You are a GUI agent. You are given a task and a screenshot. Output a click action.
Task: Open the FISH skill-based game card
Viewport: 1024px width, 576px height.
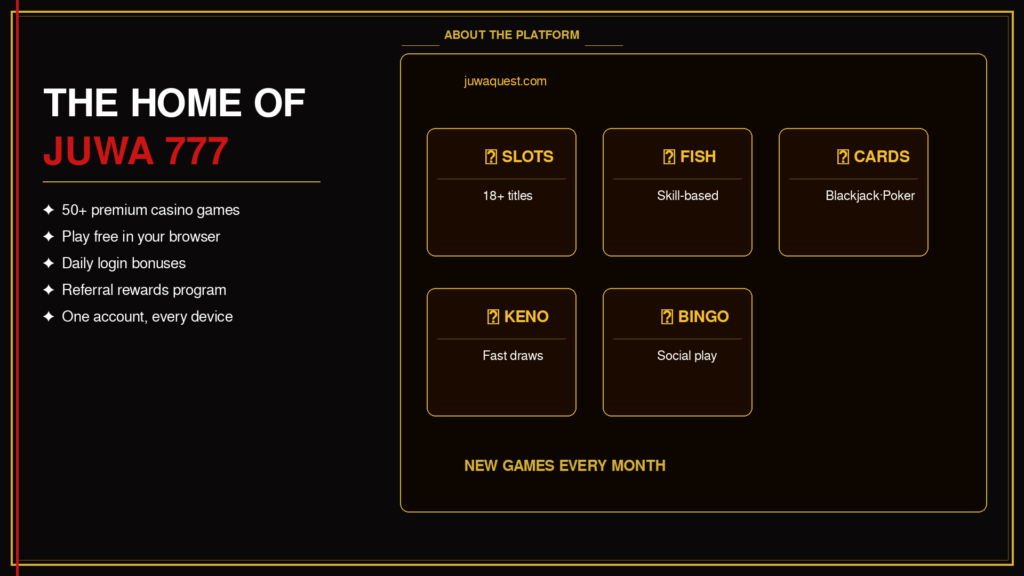pos(677,192)
